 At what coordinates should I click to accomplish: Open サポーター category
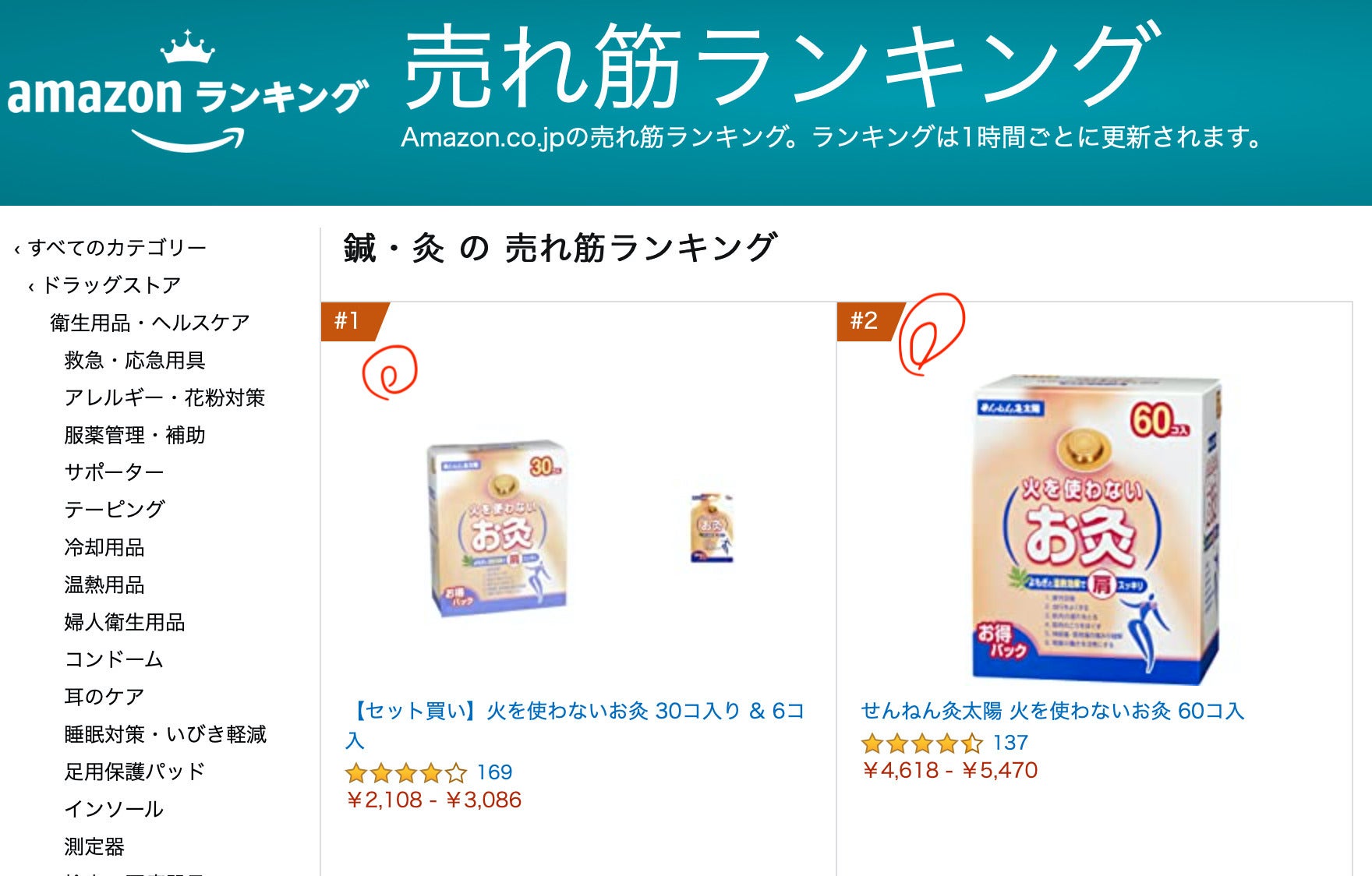[114, 472]
